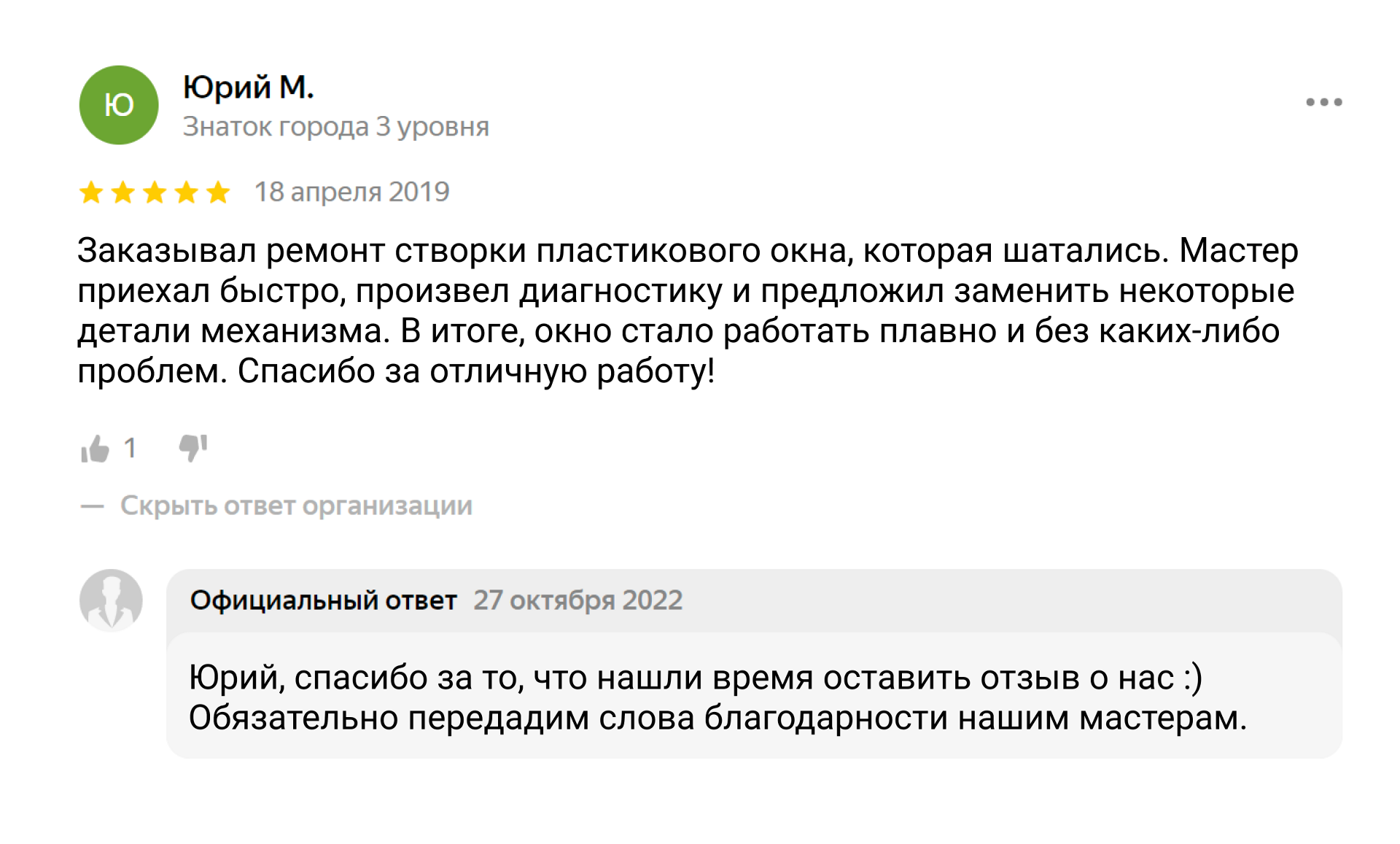Click the official reply message text
The width and height of the screenshot is (1400, 844).
(x=717, y=698)
